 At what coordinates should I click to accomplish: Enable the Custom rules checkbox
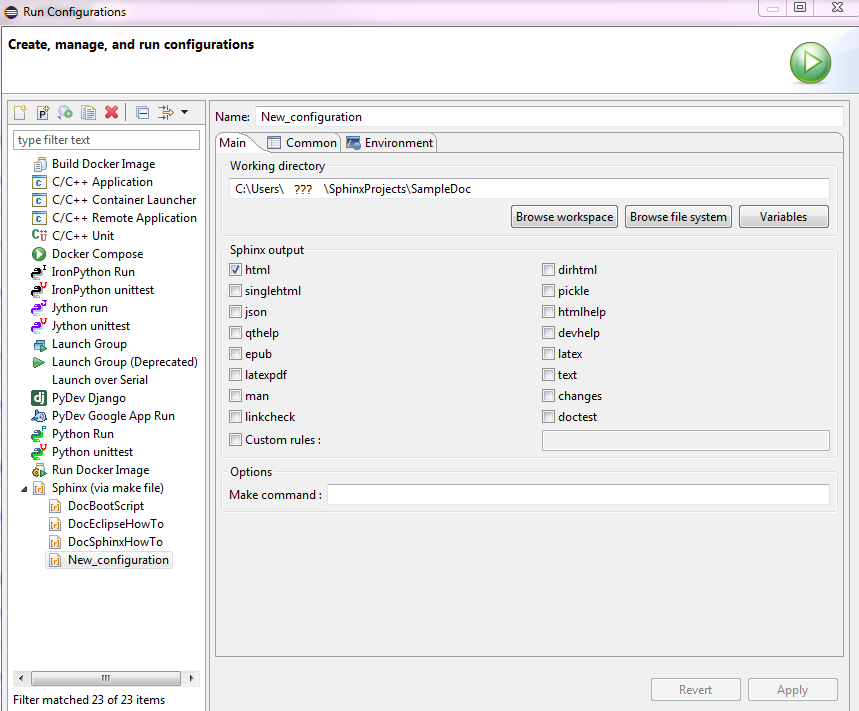[236, 439]
